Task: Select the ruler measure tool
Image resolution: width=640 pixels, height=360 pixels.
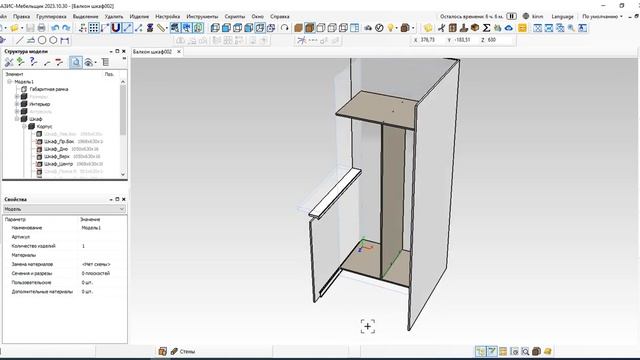Action: coord(161,28)
